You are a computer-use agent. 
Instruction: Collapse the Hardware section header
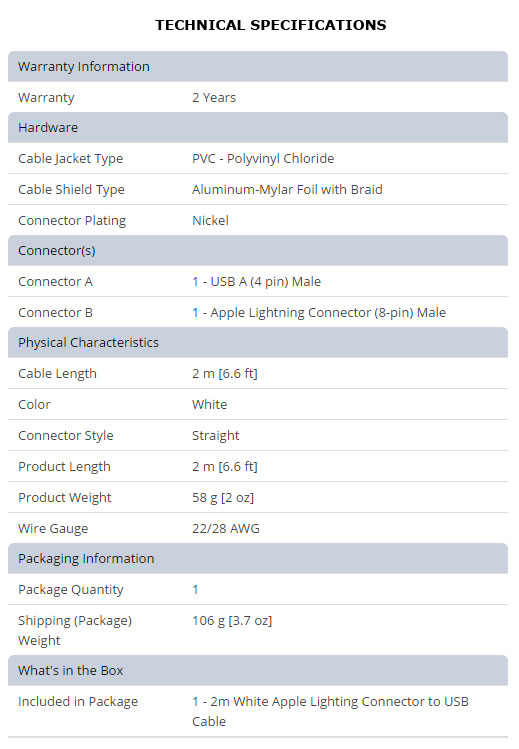pos(258,128)
